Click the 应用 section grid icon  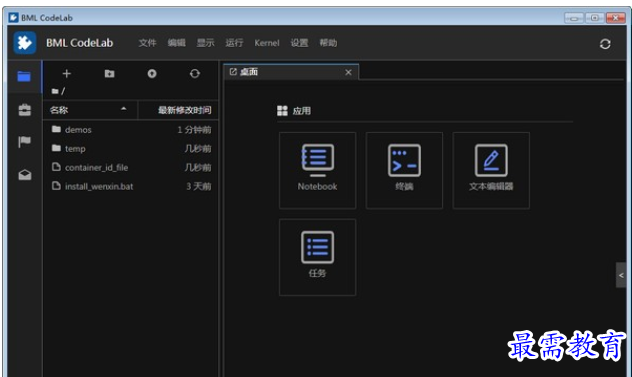(x=283, y=110)
